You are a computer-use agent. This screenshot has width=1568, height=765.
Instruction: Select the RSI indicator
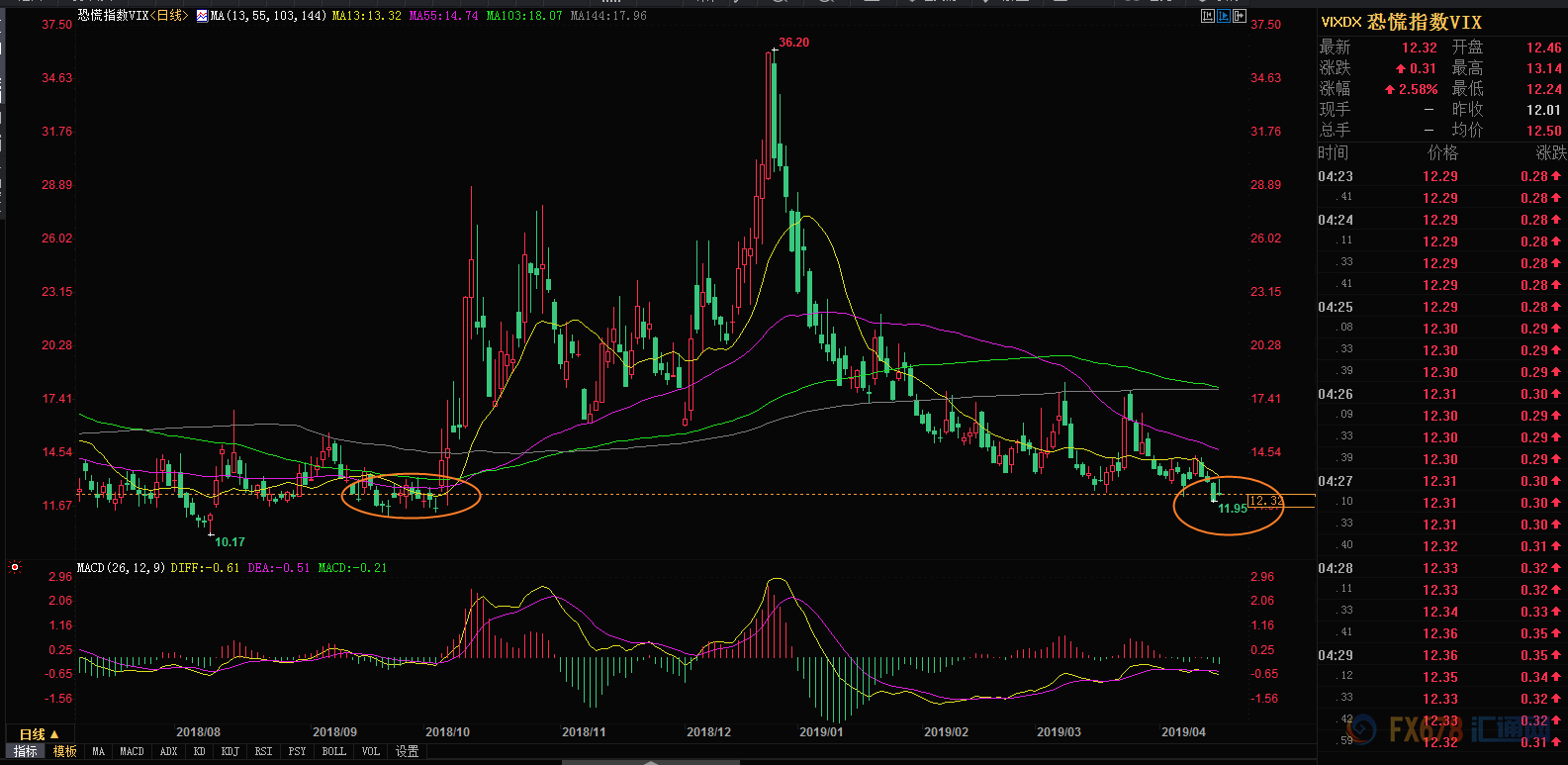tap(263, 752)
